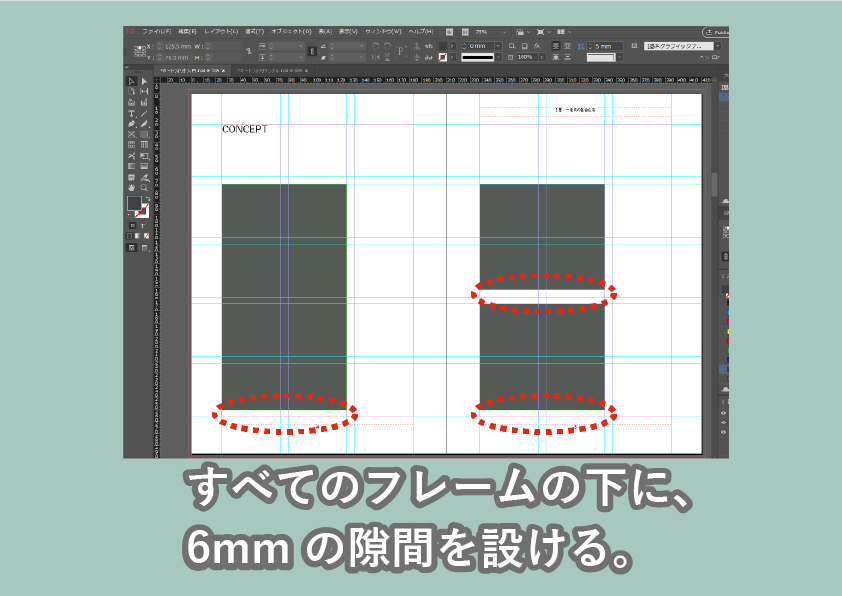Enable wrap around object shape option
The height and width of the screenshot is (596, 842).
click(x=556, y=57)
